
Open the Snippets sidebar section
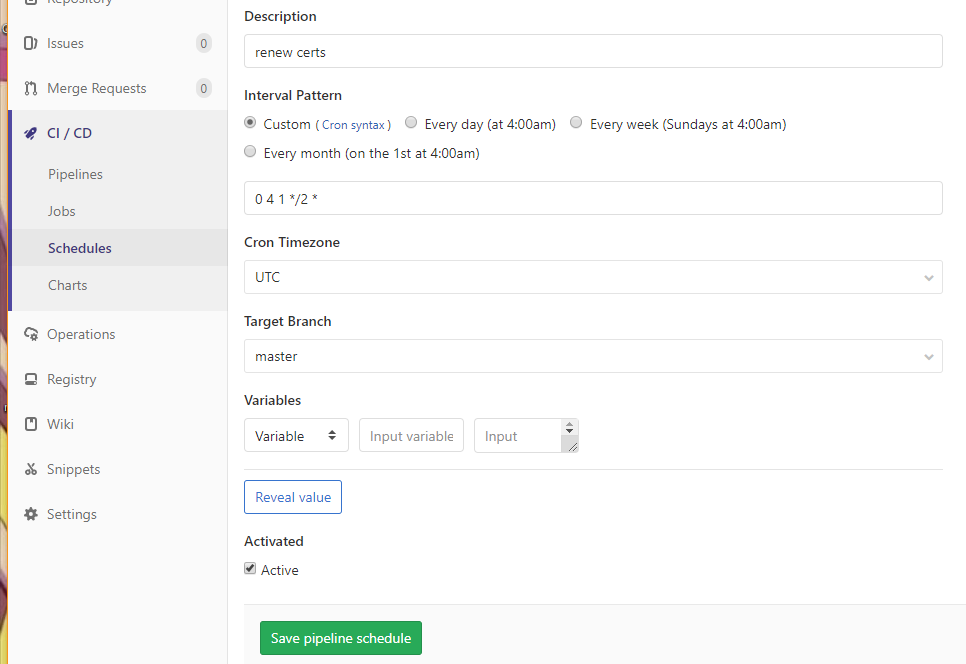tap(73, 469)
